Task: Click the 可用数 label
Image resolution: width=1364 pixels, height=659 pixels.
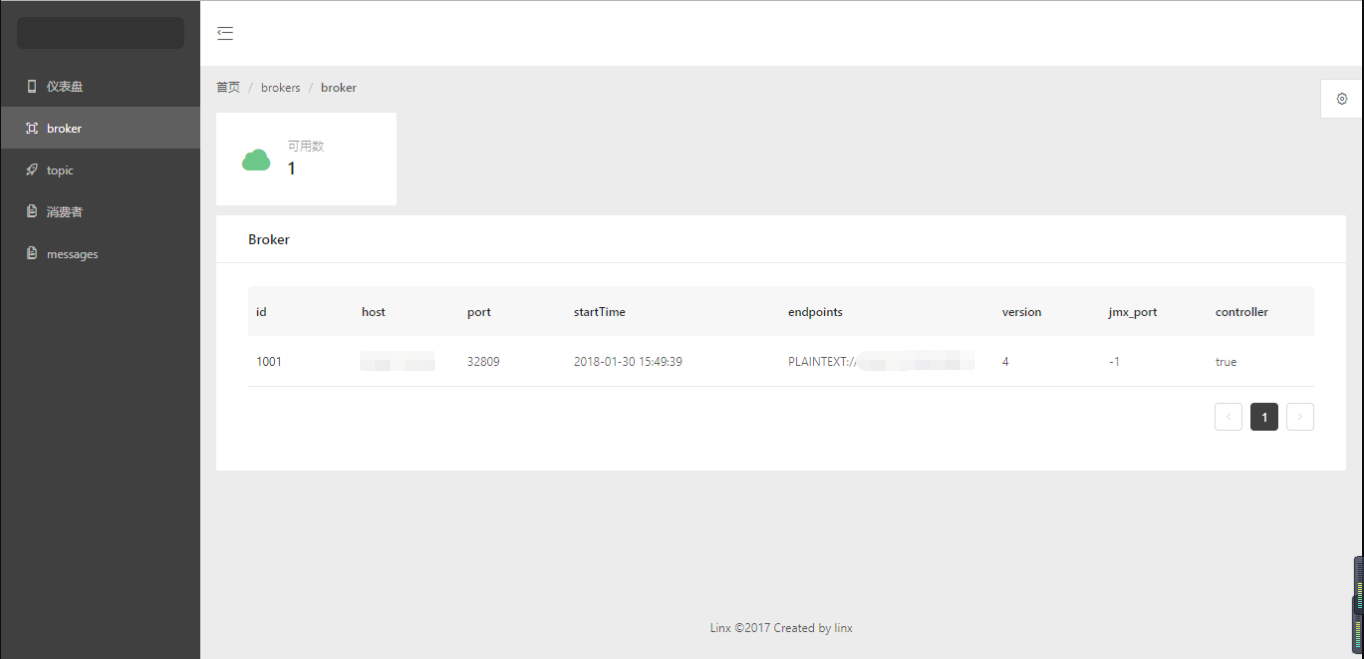Action: (x=306, y=146)
